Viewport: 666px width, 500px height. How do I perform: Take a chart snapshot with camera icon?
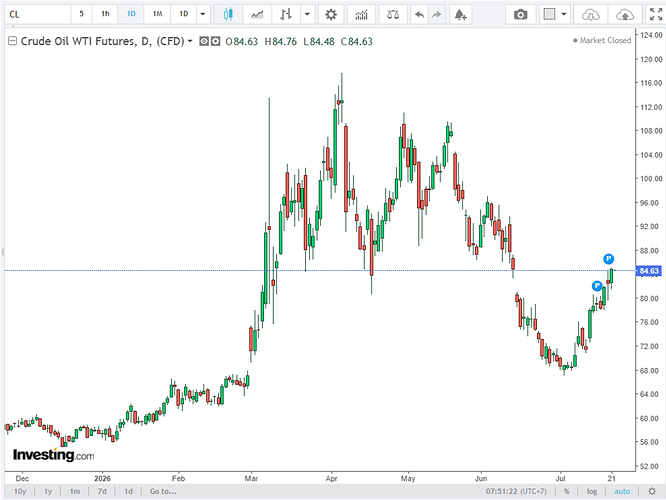click(520, 14)
